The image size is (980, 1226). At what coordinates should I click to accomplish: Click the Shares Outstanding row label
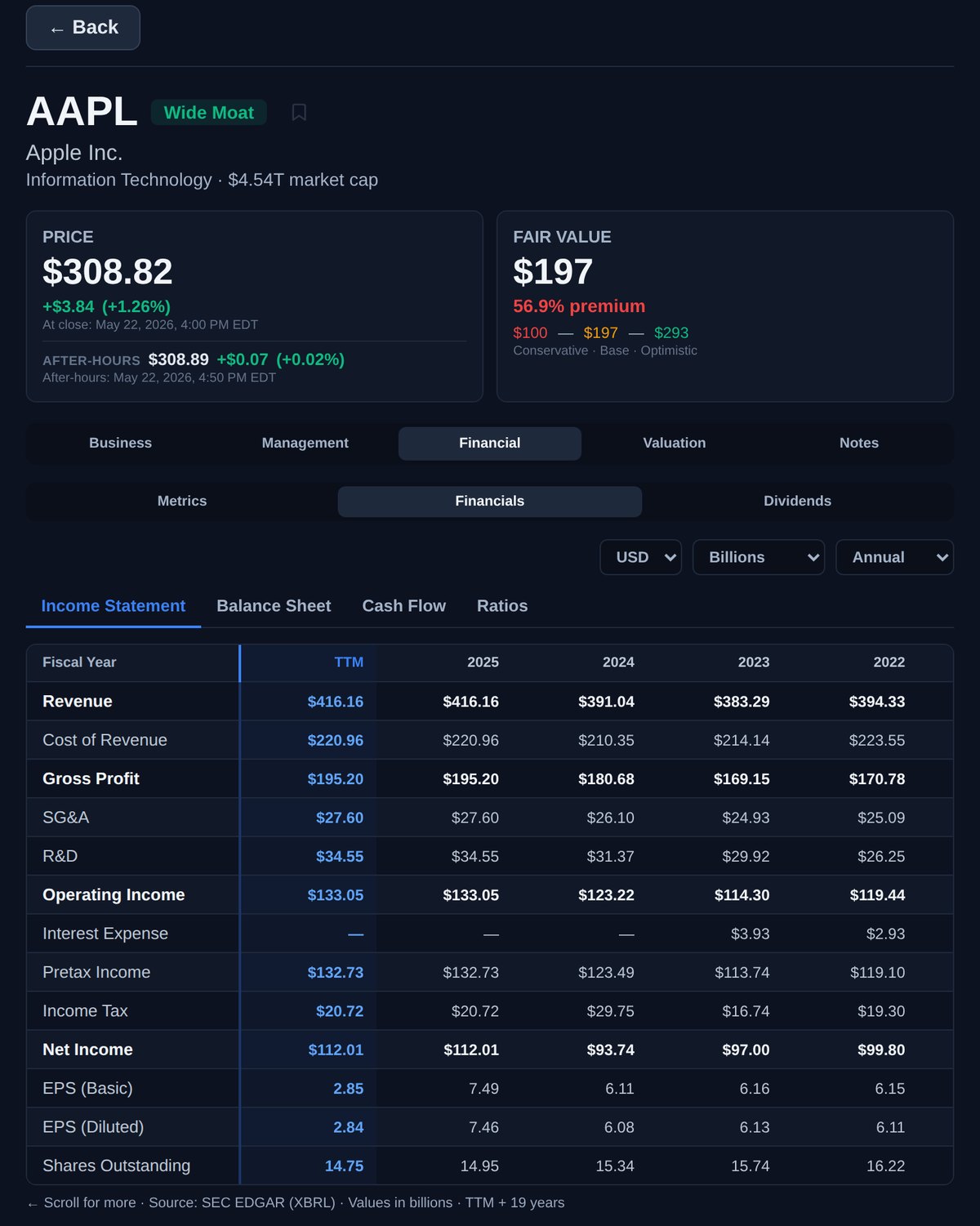click(x=116, y=1166)
